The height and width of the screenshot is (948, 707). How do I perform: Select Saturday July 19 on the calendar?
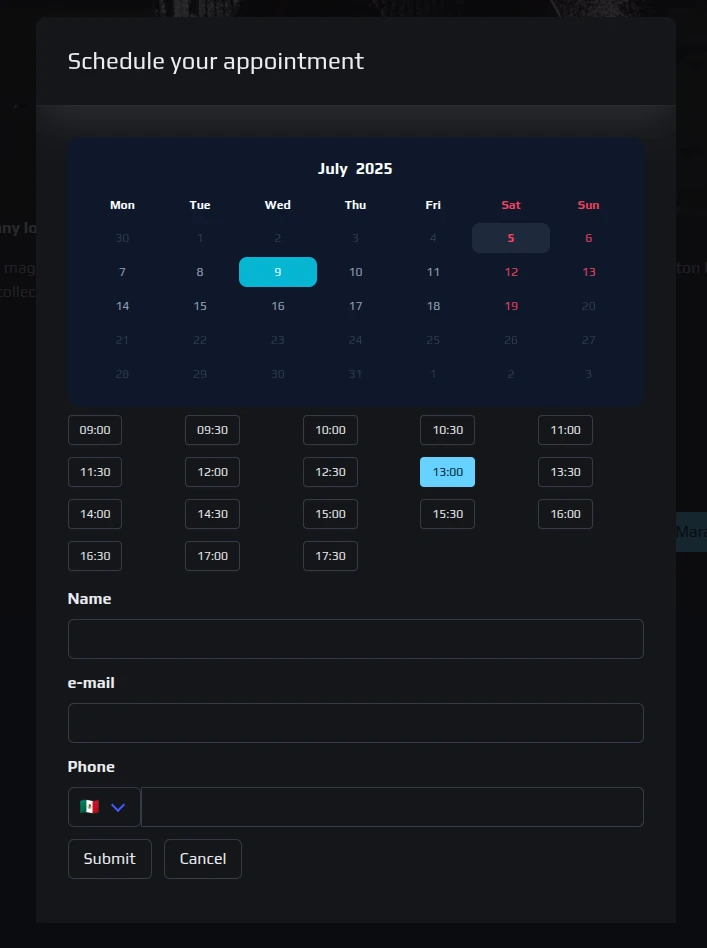tap(511, 306)
